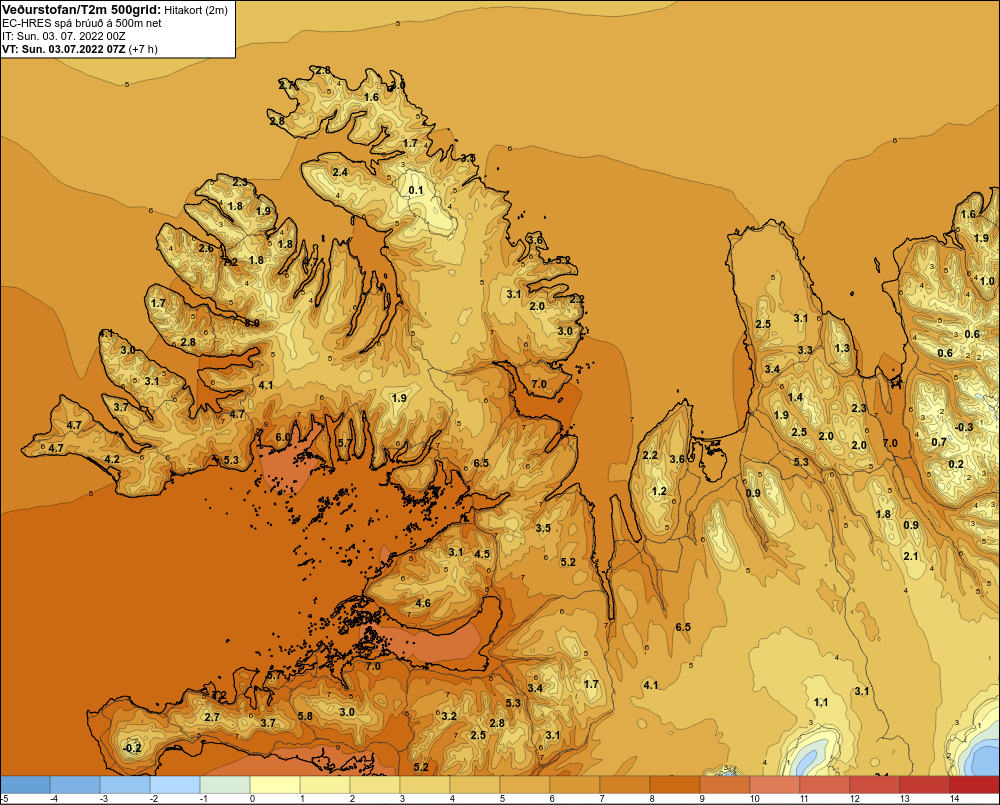Click the legend swatch between 2 and 3
Screen dimensions: 1000x805
375,784
